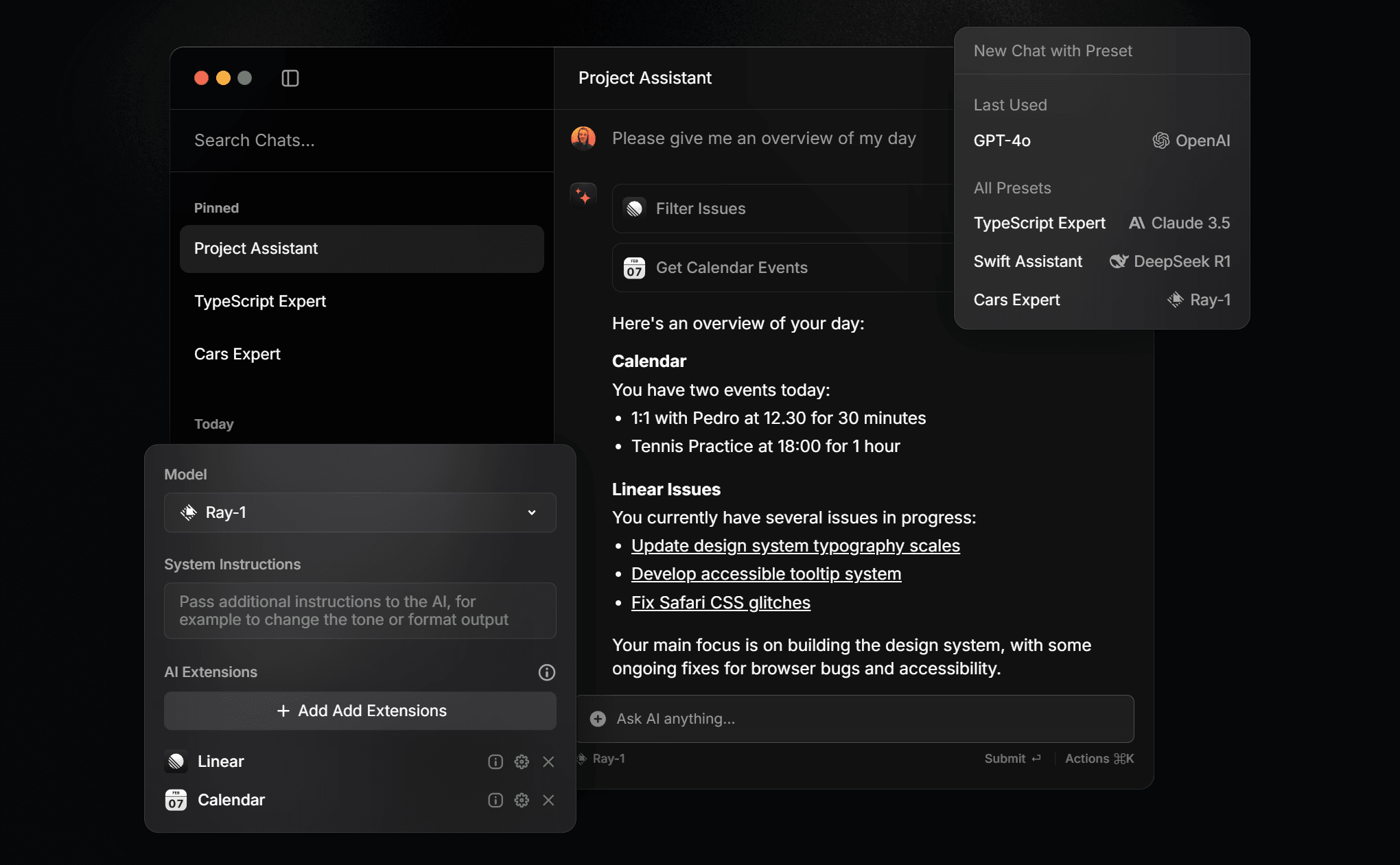Toggle the sidebar panel icon
Image resolution: width=1400 pixels, height=865 pixels.
tap(290, 78)
